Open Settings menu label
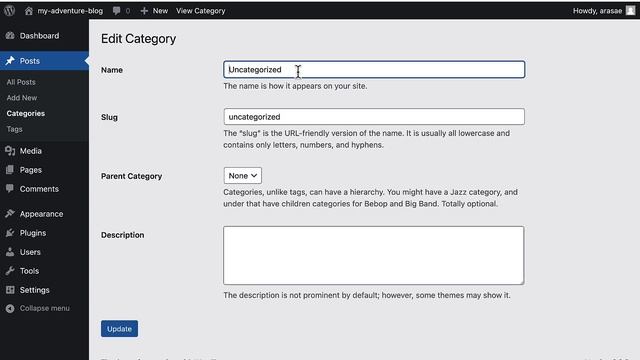The height and width of the screenshot is (360, 640). pyautogui.click(x=34, y=290)
